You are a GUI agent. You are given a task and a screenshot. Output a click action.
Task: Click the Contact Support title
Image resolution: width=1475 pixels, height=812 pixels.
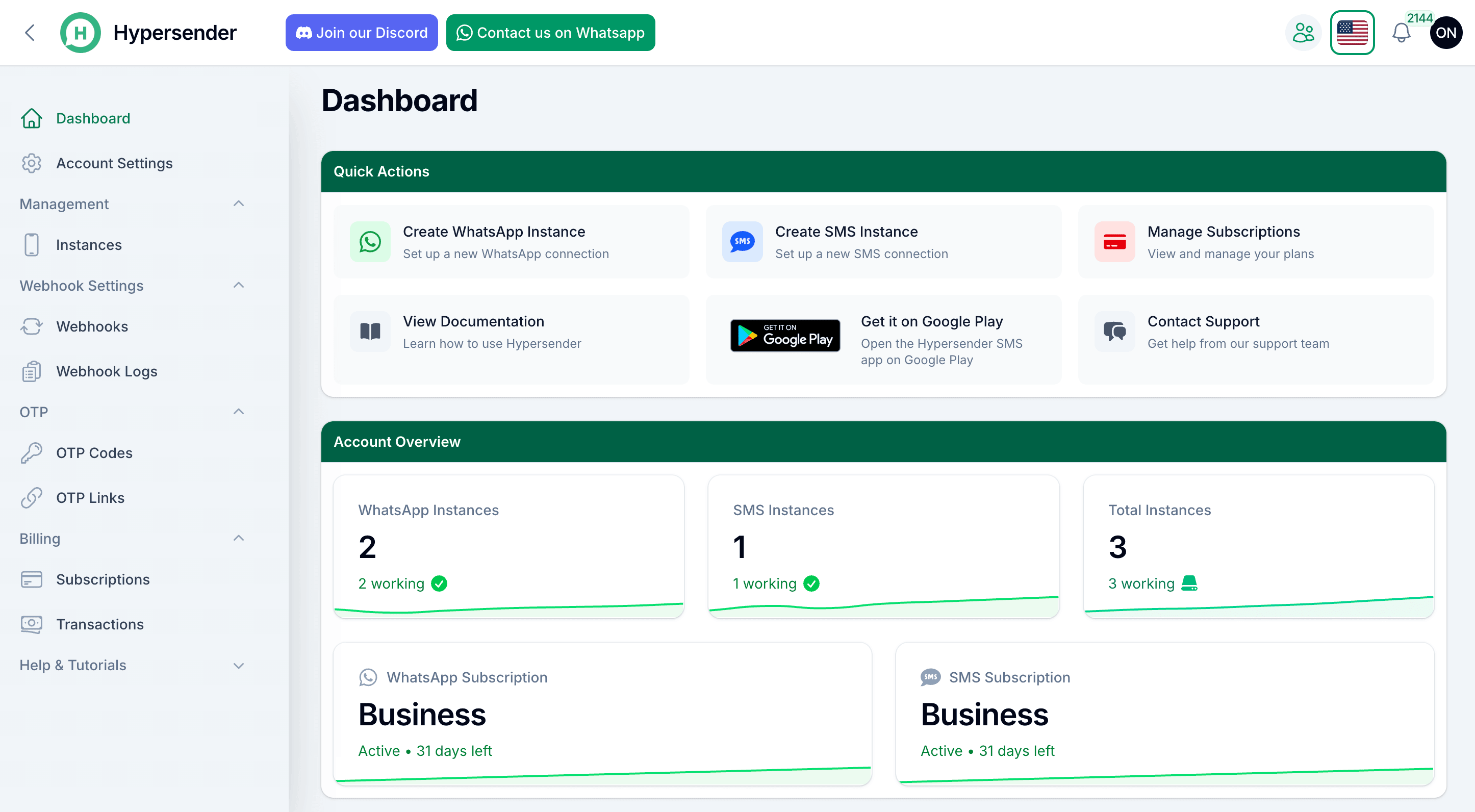[x=1203, y=322]
